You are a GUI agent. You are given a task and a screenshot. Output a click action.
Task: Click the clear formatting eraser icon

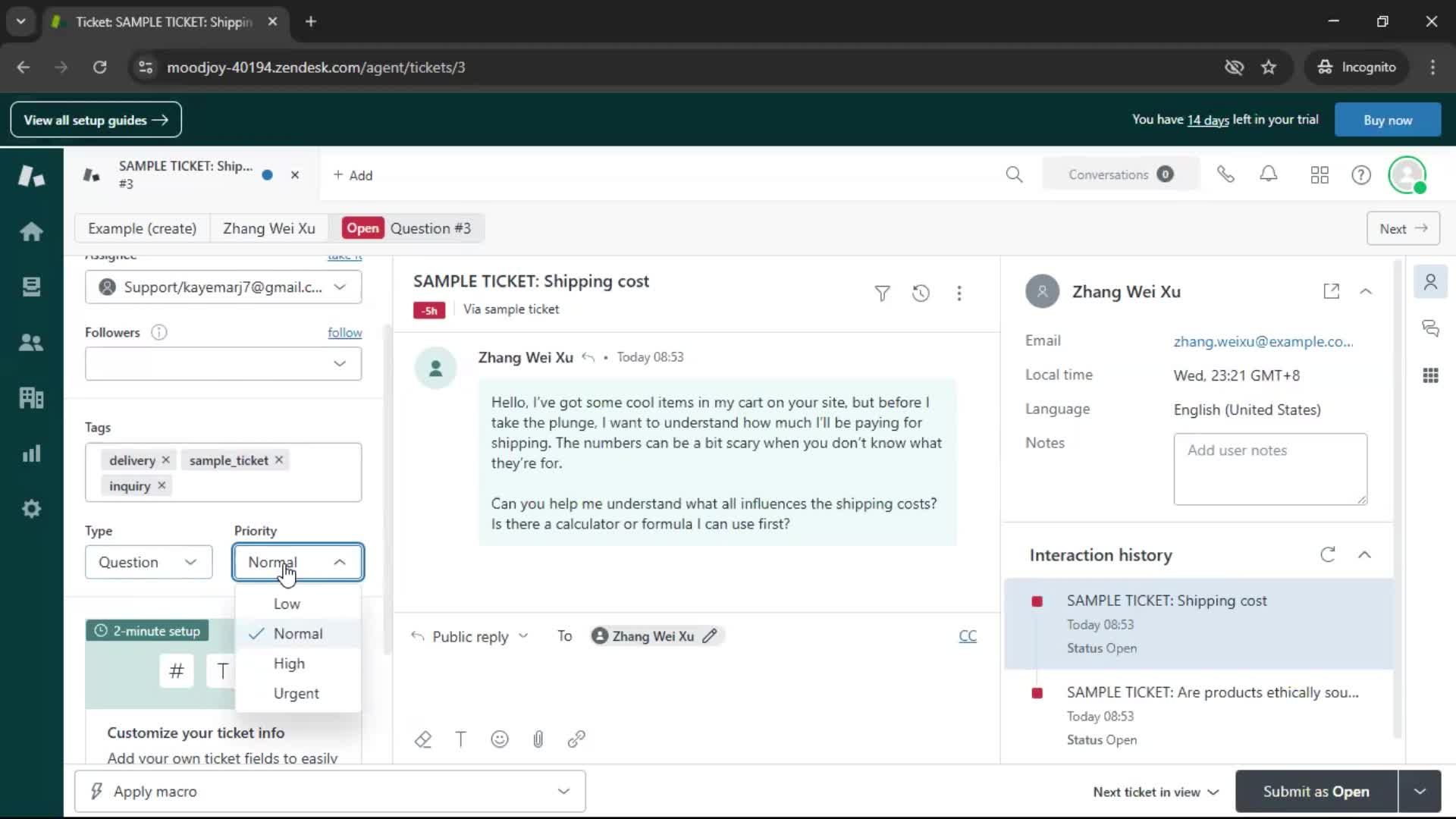423,739
